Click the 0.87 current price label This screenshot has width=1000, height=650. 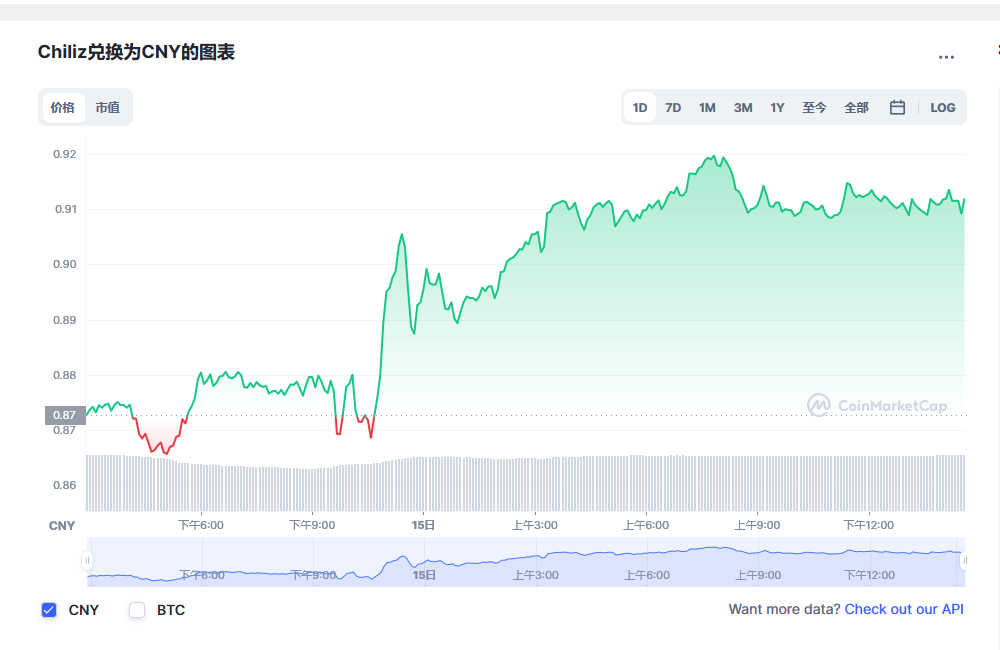[x=65, y=415]
